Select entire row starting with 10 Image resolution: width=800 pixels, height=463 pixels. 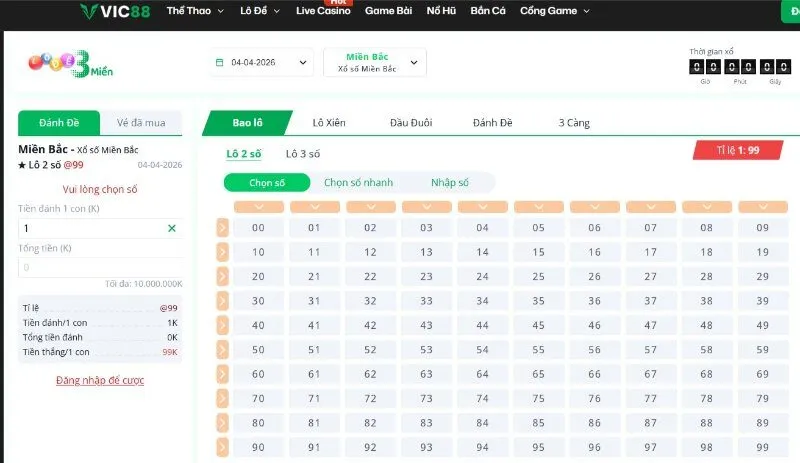pyautogui.click(x=222, y=252)
